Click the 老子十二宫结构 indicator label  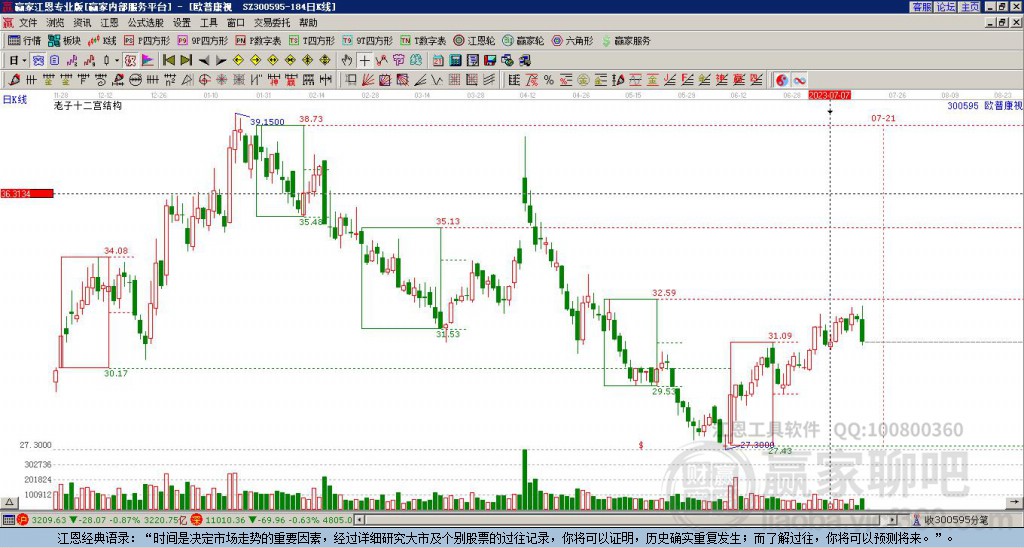(x=88, y=105)
